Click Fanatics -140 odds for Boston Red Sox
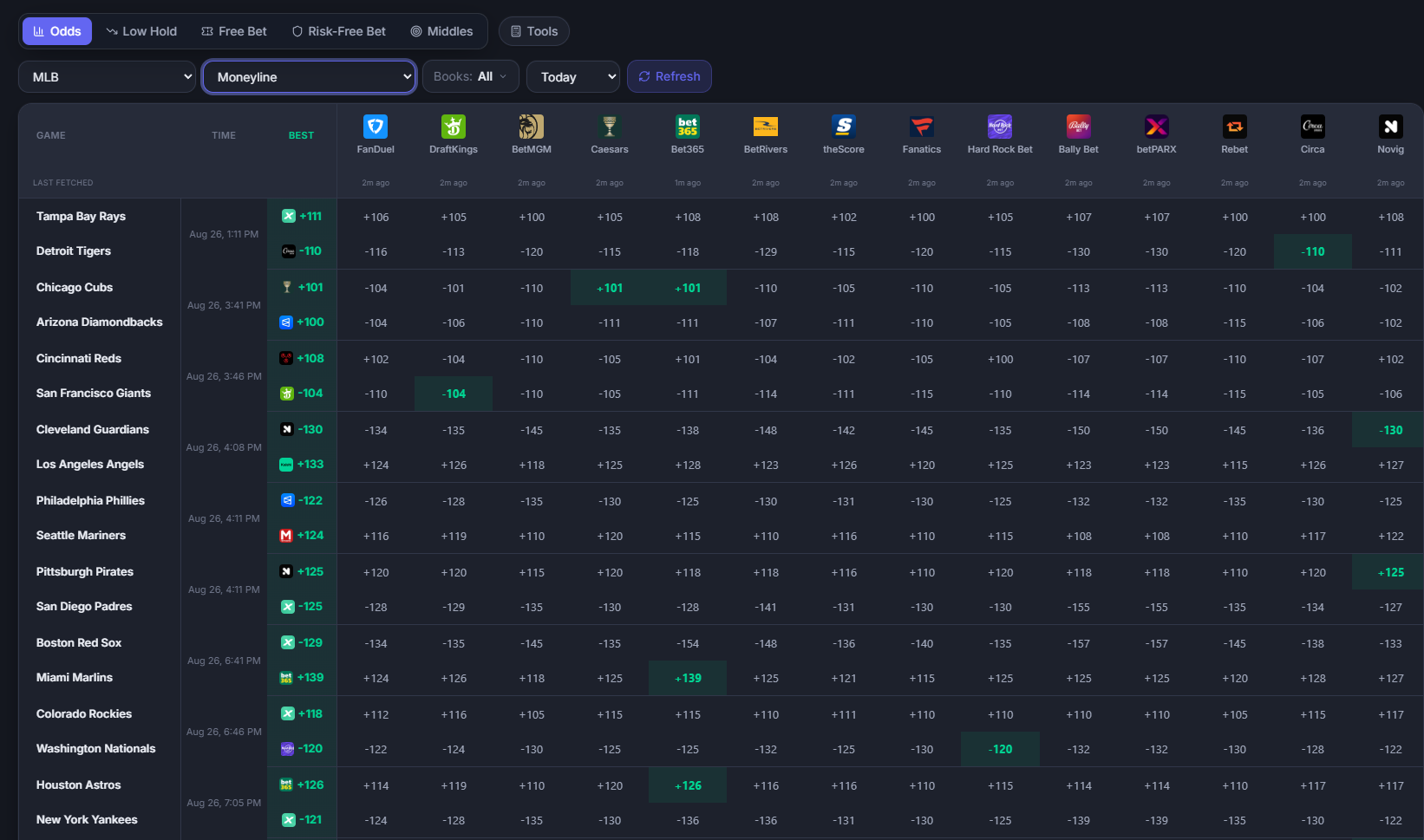Image resolution: width=1424 pixels, height=840 pixels. tap(922, 643)
